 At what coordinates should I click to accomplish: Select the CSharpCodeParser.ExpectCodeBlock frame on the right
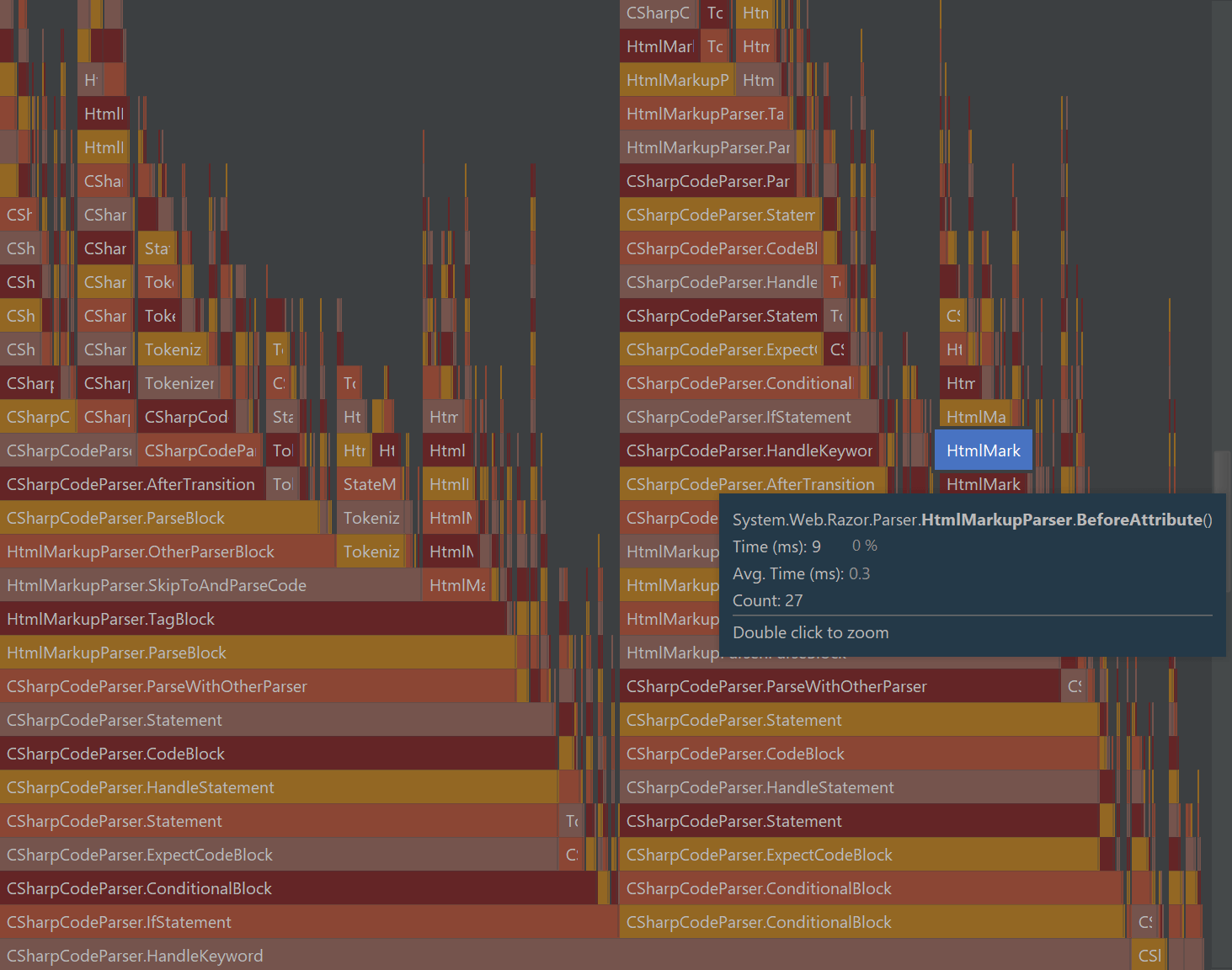tap(759, 855)
